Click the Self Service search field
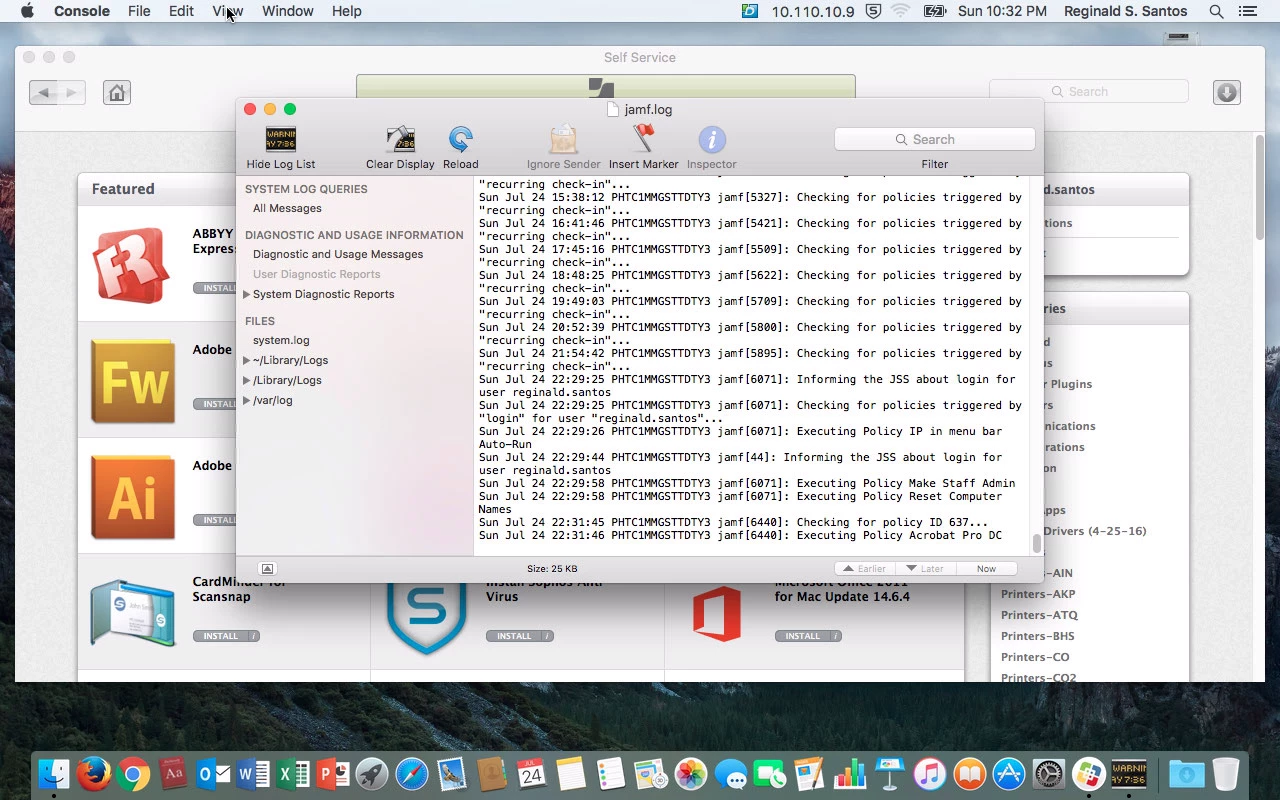Viewport: 1280px width, 800px height. point(1088,91)
